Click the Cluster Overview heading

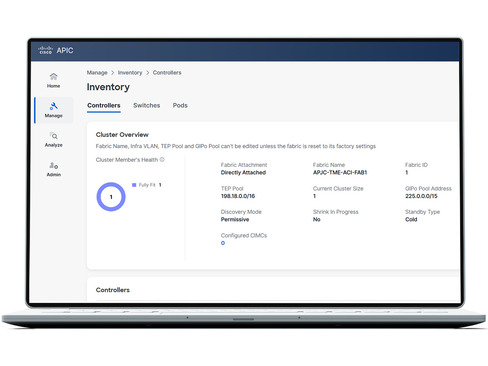point(122,135)
